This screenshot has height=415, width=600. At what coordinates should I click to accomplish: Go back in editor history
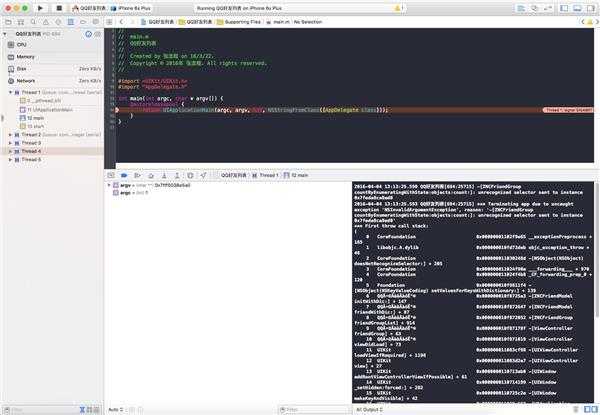[x=121, y=22]
